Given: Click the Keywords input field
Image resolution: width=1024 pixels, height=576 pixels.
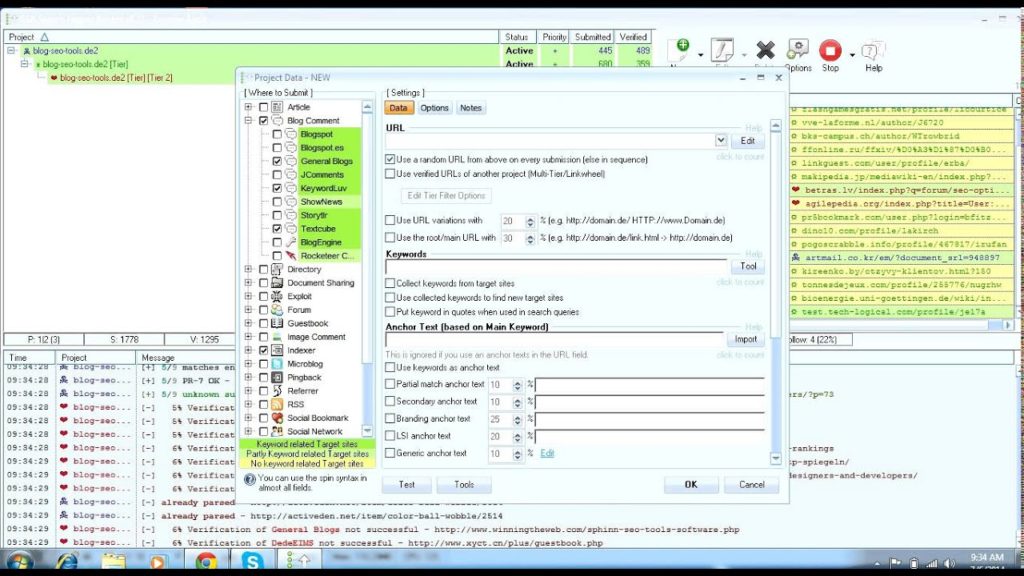Looking at the screenshot, I should [x=556, y=266].
